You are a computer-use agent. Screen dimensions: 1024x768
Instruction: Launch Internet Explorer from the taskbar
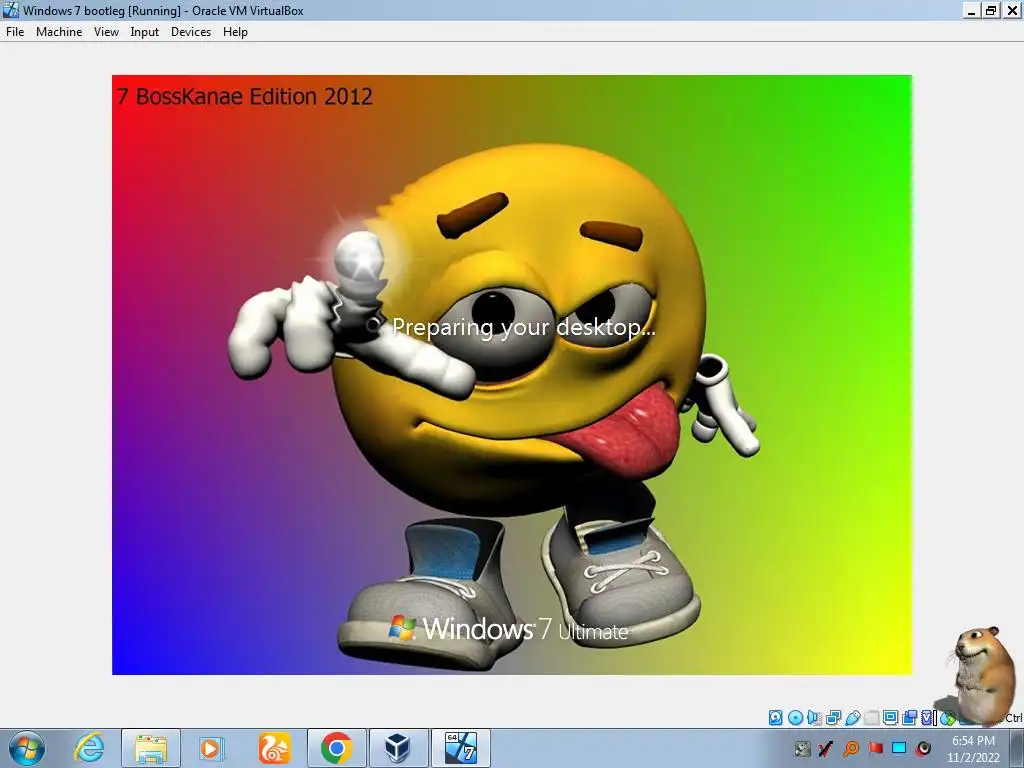[x=89, y=748]
